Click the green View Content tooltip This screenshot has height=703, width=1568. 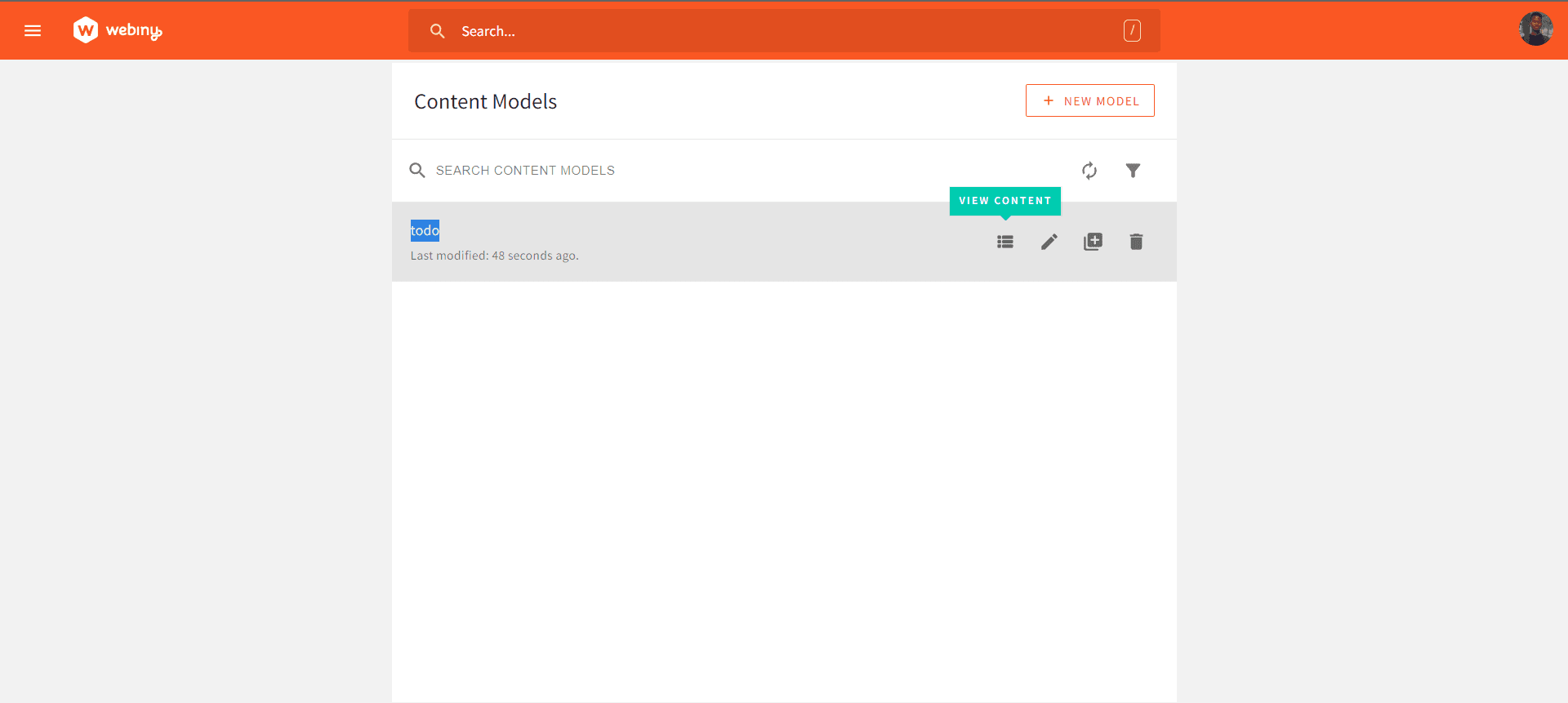click(1004, 201)
